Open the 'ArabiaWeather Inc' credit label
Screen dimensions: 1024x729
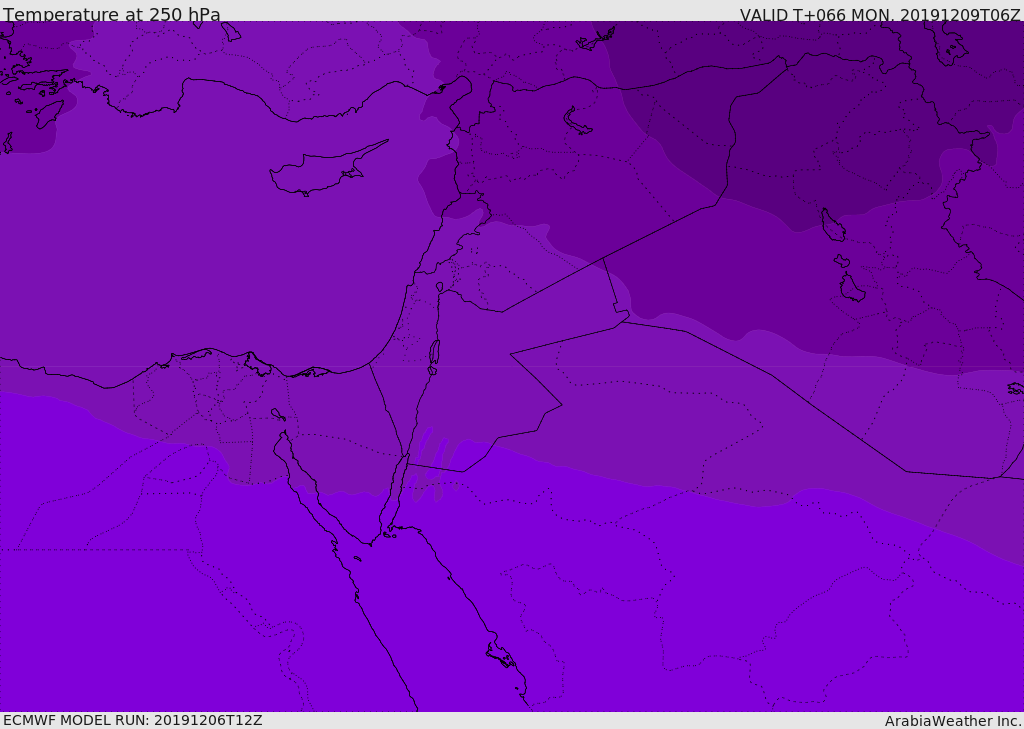tap(952, 721)
